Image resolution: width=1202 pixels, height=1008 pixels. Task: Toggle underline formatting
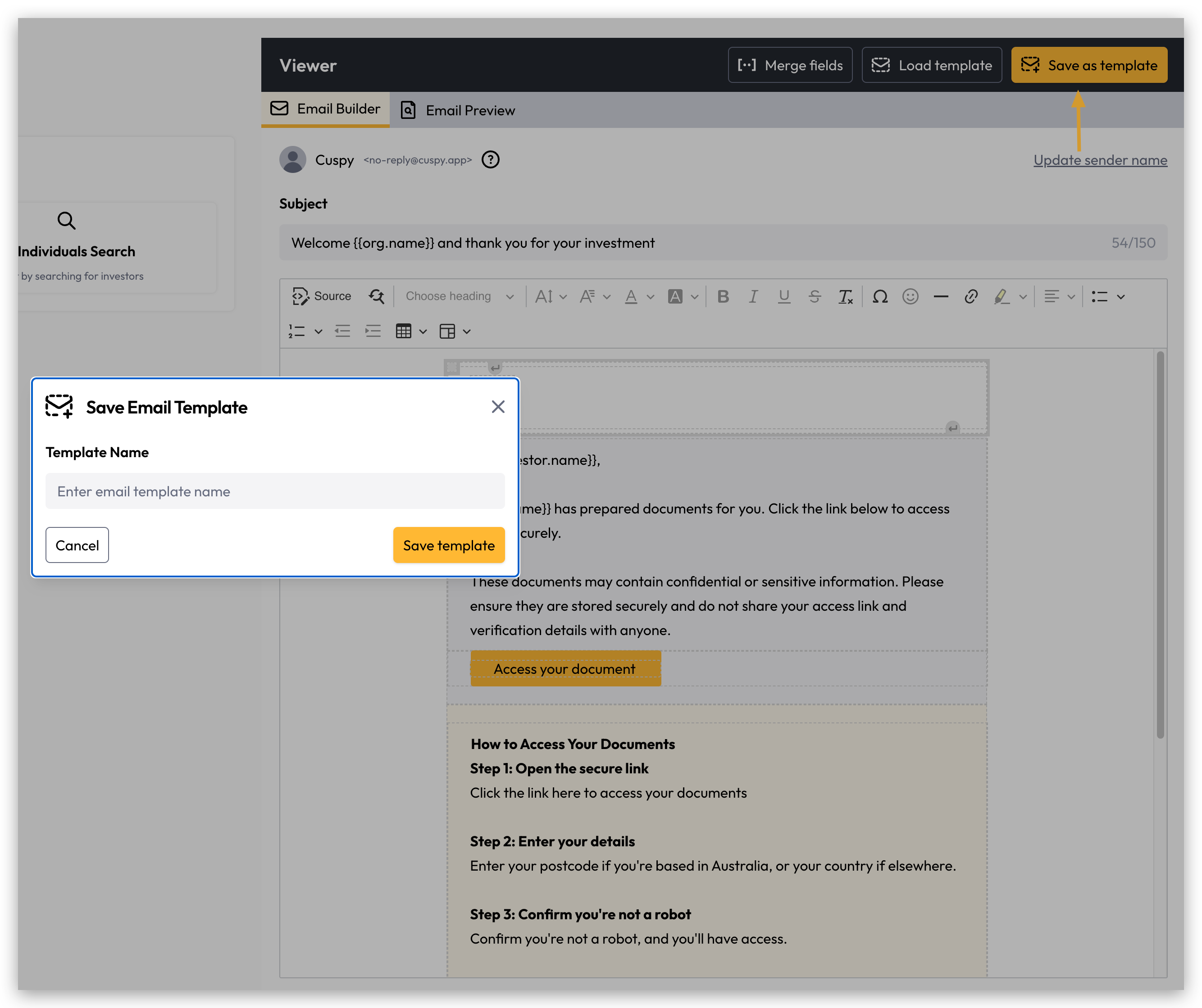784,296
